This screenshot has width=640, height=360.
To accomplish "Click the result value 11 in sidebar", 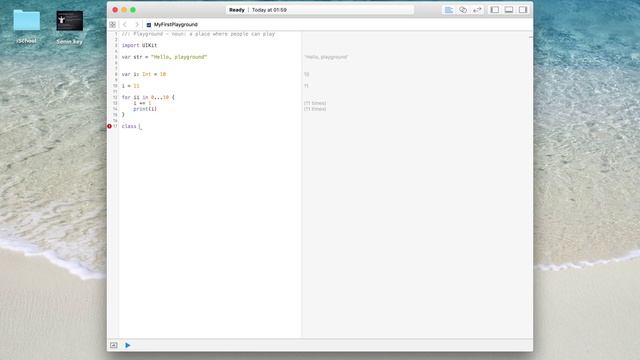I will 307,86.
